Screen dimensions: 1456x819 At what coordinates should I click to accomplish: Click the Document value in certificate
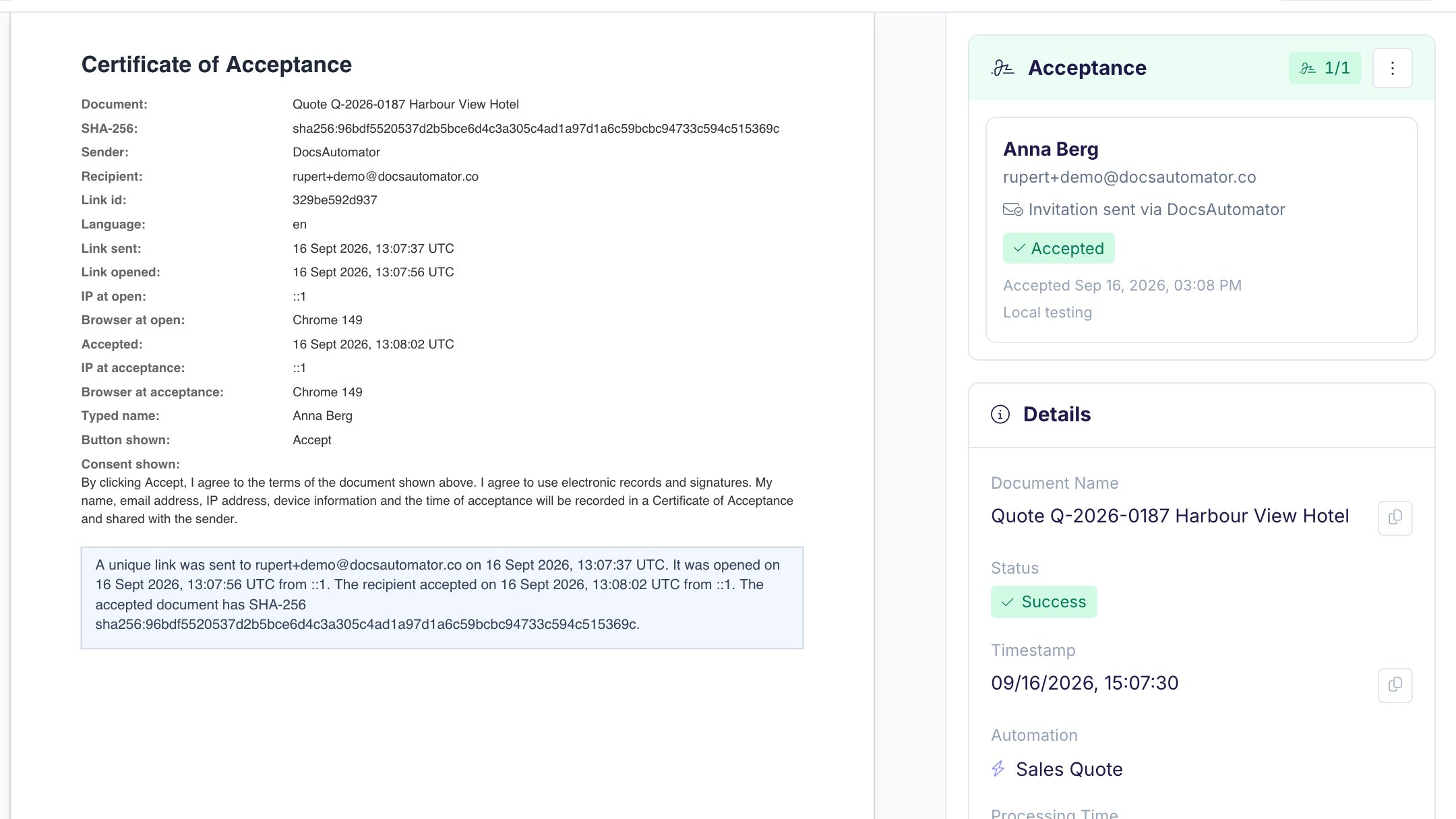(x=405, y=104)
